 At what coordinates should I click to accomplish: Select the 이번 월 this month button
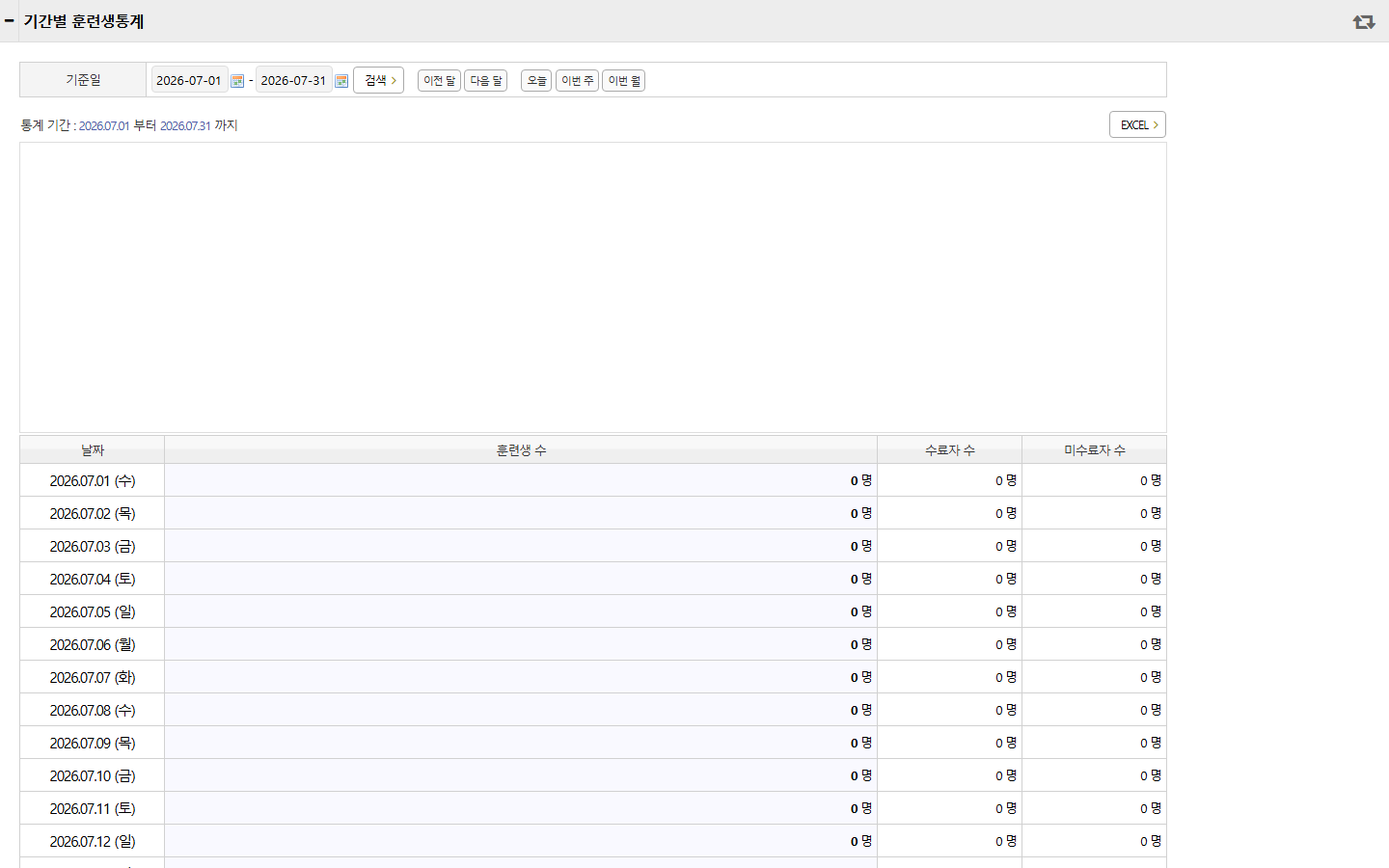[x=623, y=80]
